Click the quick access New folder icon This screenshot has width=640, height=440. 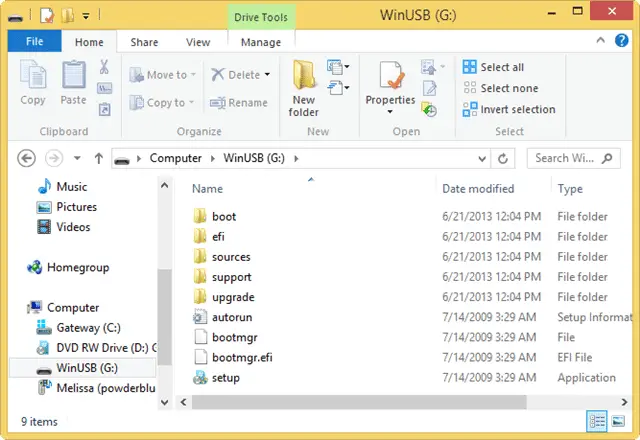click(68, 16)
